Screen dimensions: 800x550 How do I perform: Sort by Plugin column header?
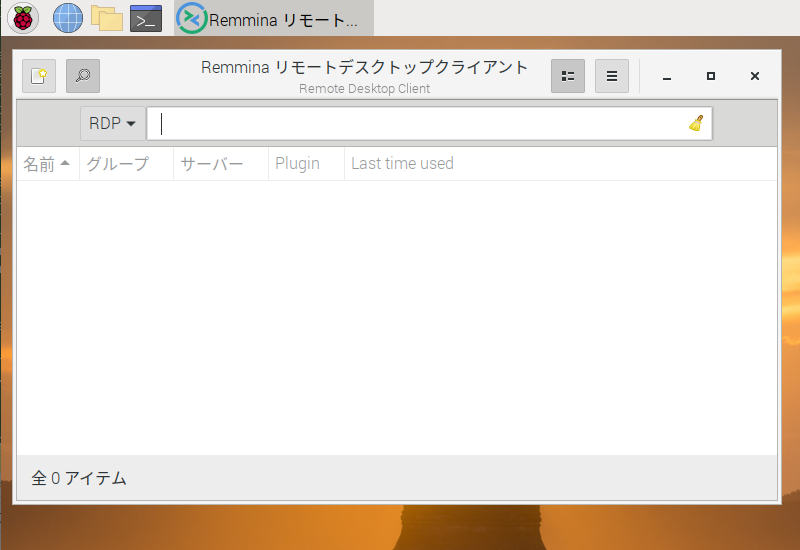point(307,164)
